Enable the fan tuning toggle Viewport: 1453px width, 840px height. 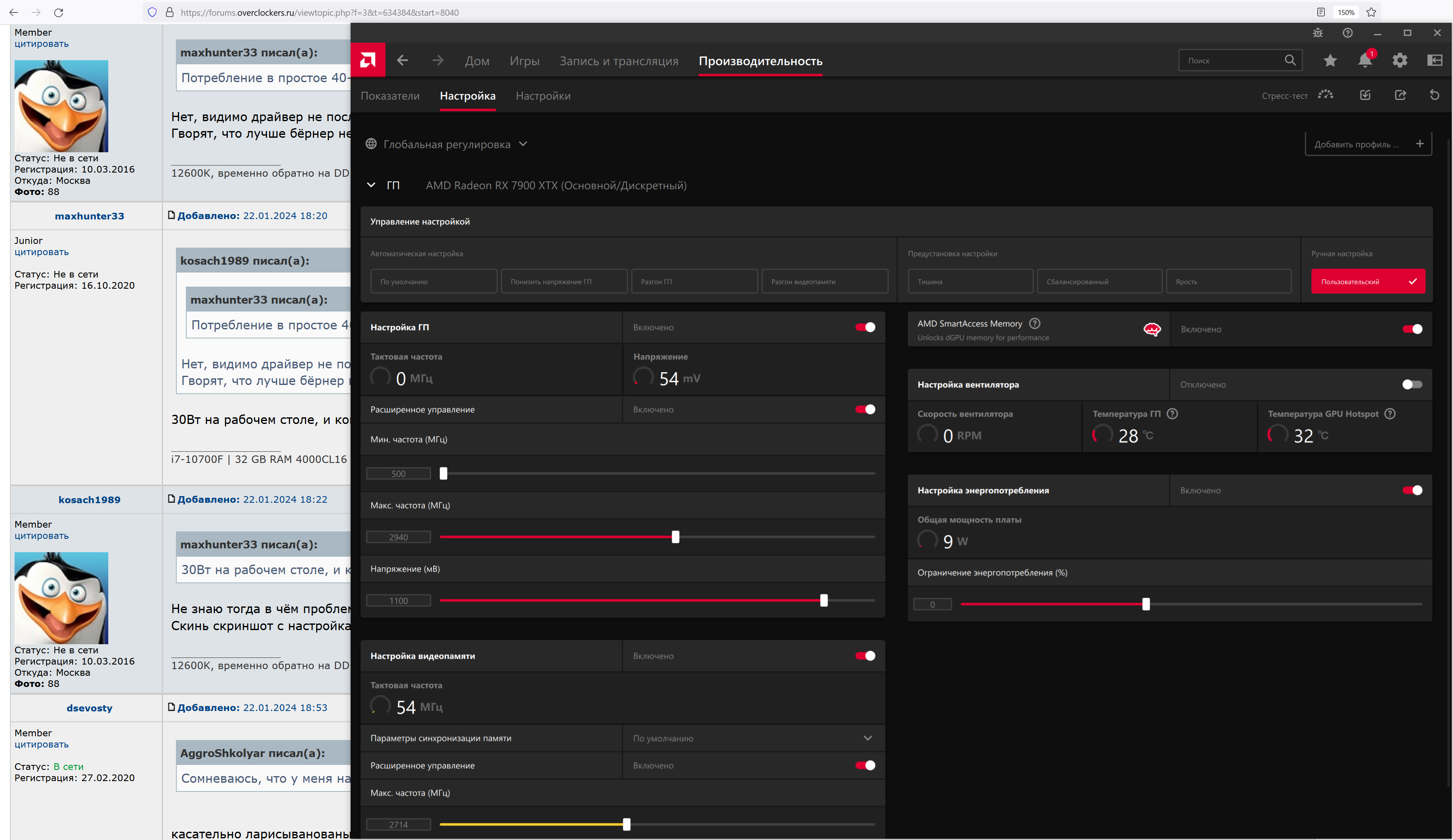click(x=1412, y=385)
